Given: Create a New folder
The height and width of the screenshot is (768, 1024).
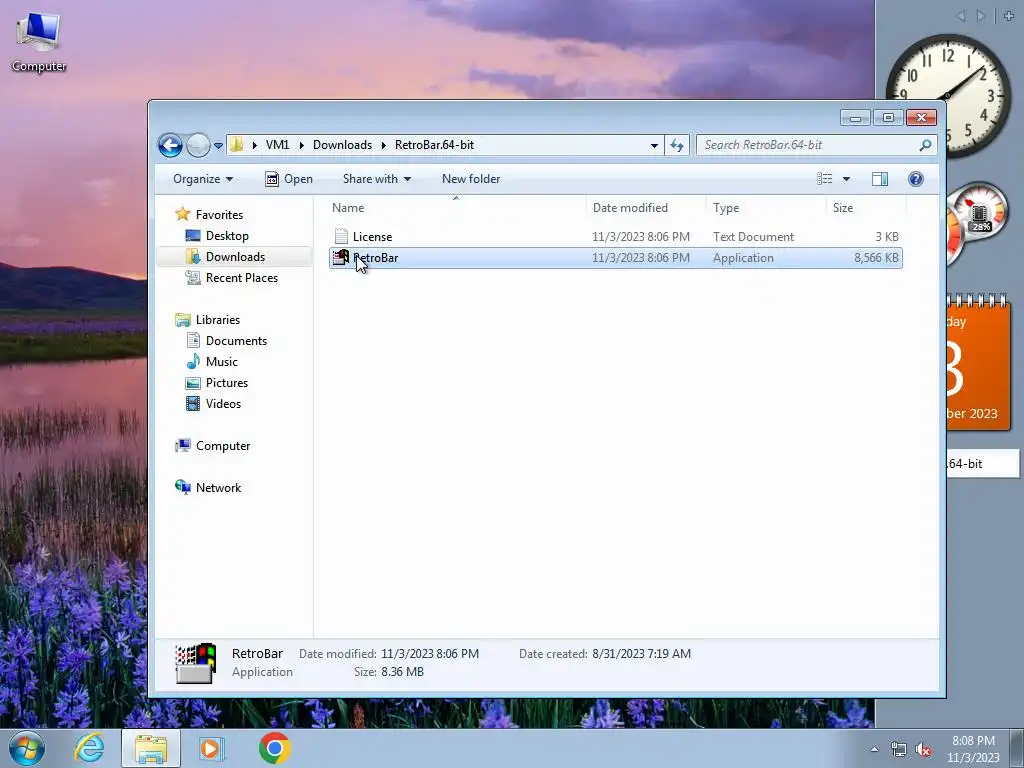Looking at the screenshot, I should [471, 179].
